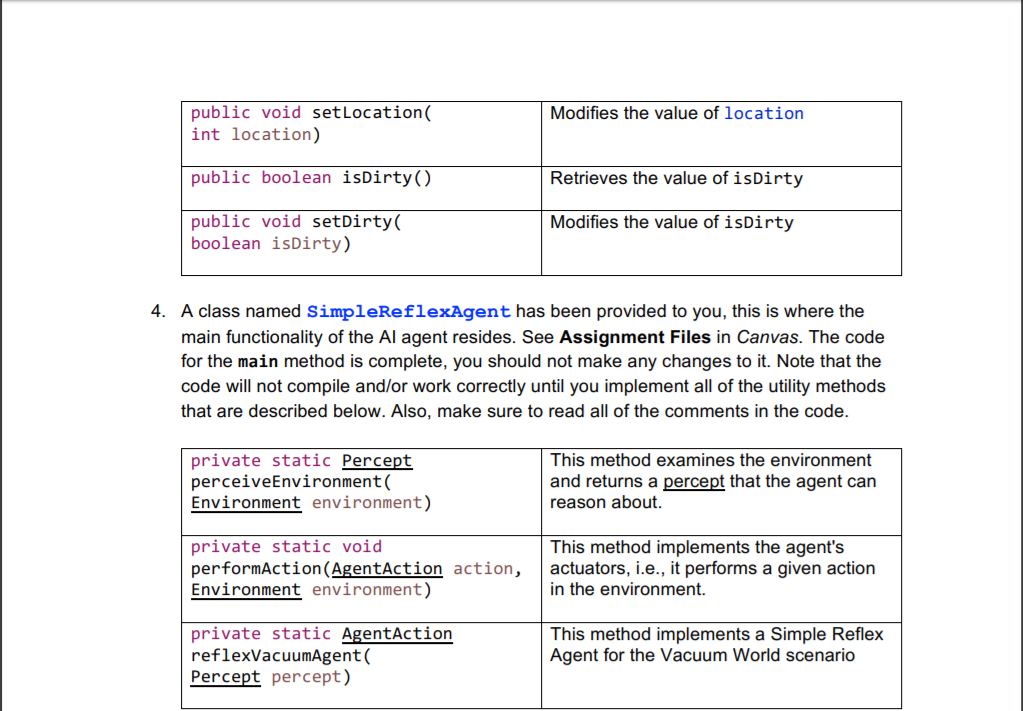Image resolution: width=1023 pixels, height=711 pixels.
Task: Click the underlined Environment parameter type
Action: [245, 503]
